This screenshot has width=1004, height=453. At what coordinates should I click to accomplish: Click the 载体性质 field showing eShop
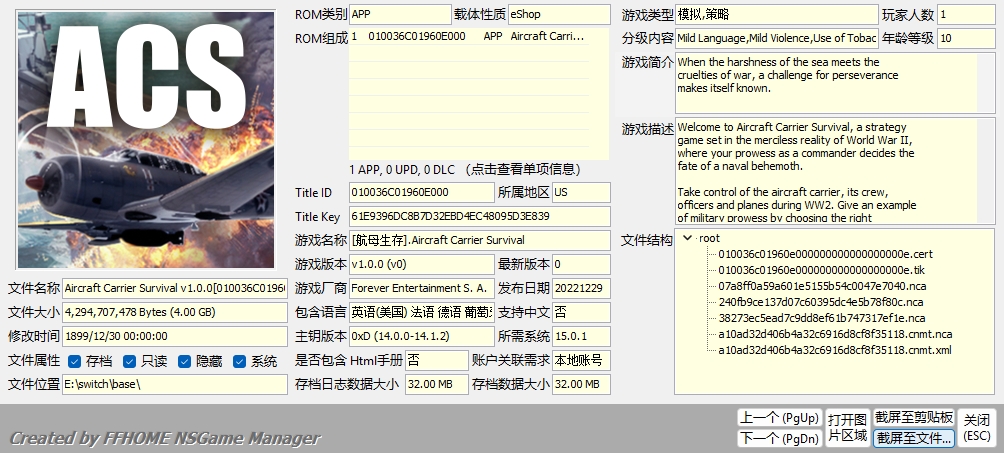pyautogui.click(x=559, y=14)
